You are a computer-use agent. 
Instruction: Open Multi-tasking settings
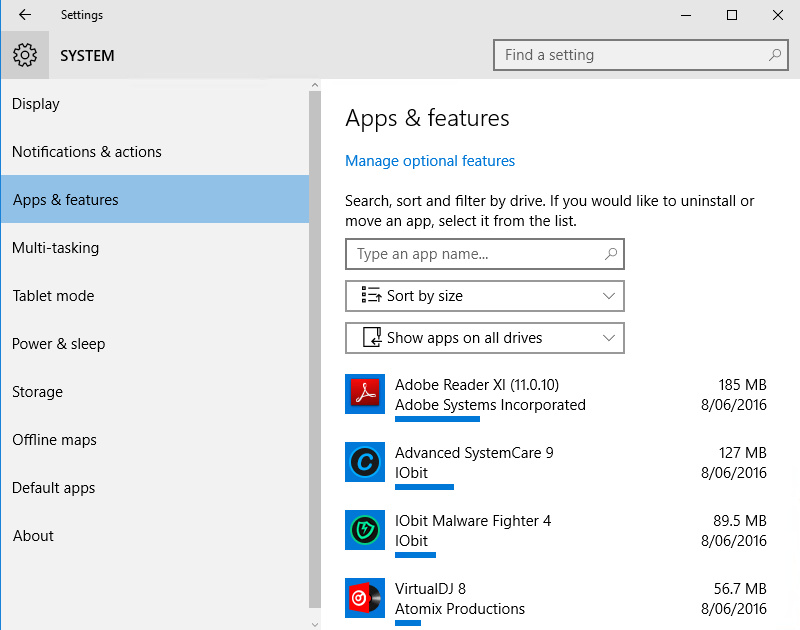155,247
